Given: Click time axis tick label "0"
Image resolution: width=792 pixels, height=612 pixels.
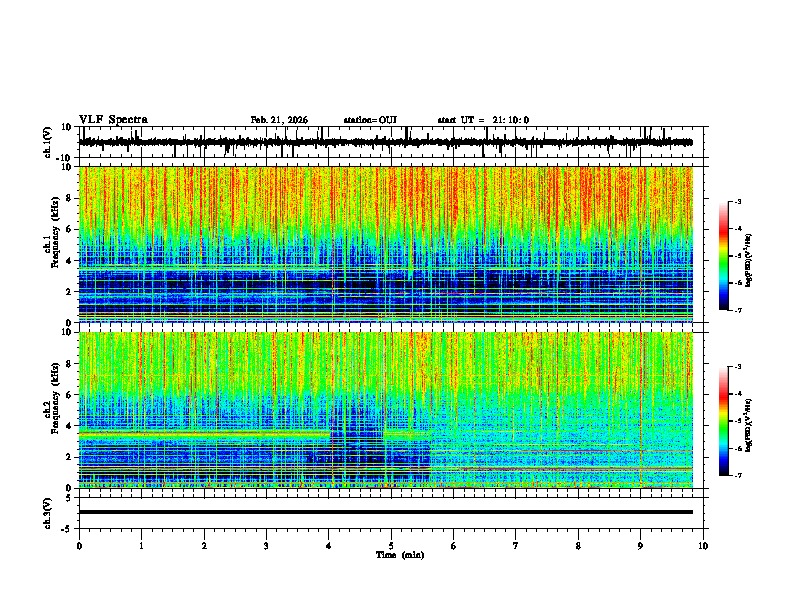Looking at the screenshot, I should 79,546.
